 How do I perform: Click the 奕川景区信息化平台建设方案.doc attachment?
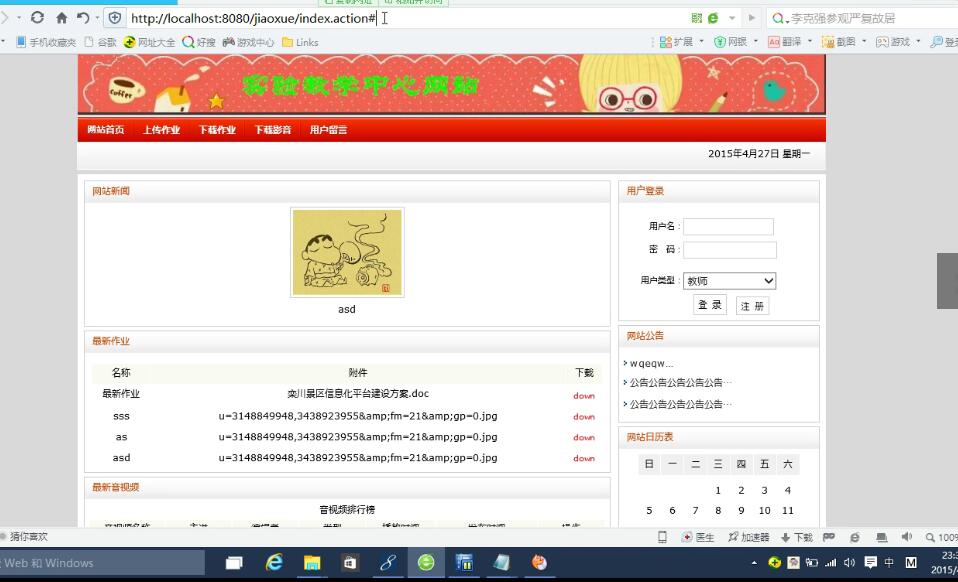358,394
